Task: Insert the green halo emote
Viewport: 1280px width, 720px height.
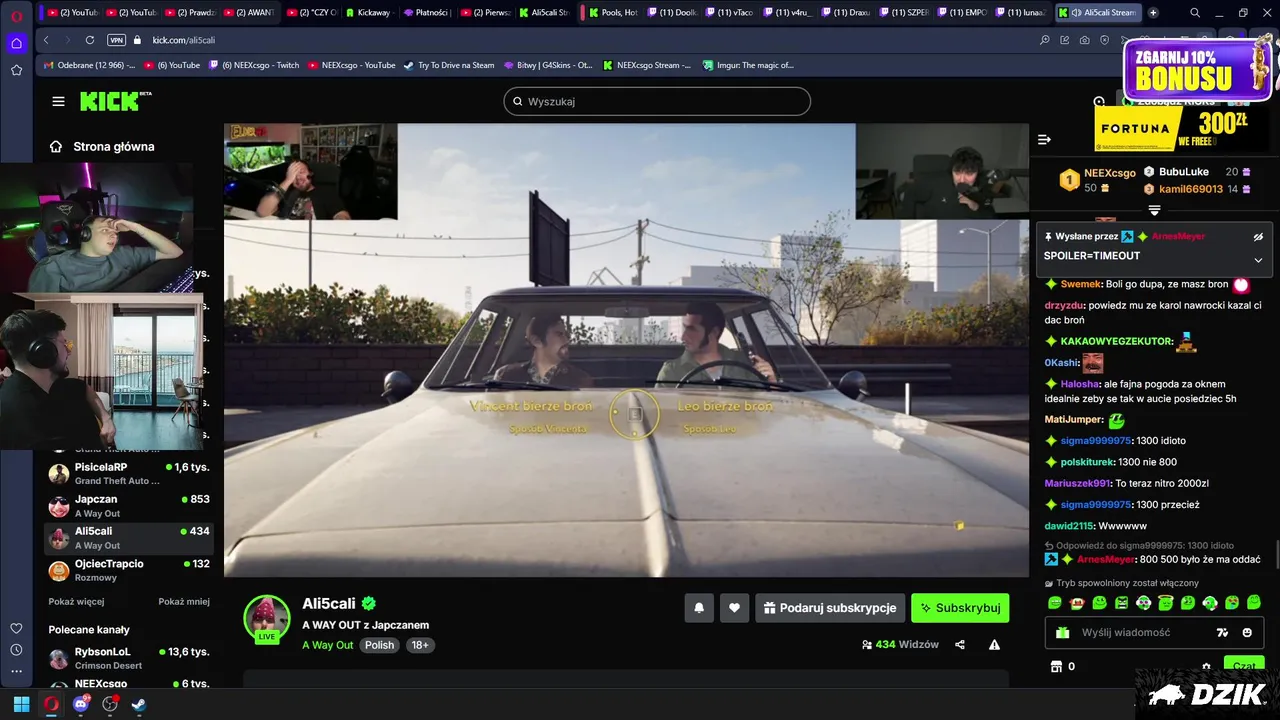Action: [x=1166, y=603]
